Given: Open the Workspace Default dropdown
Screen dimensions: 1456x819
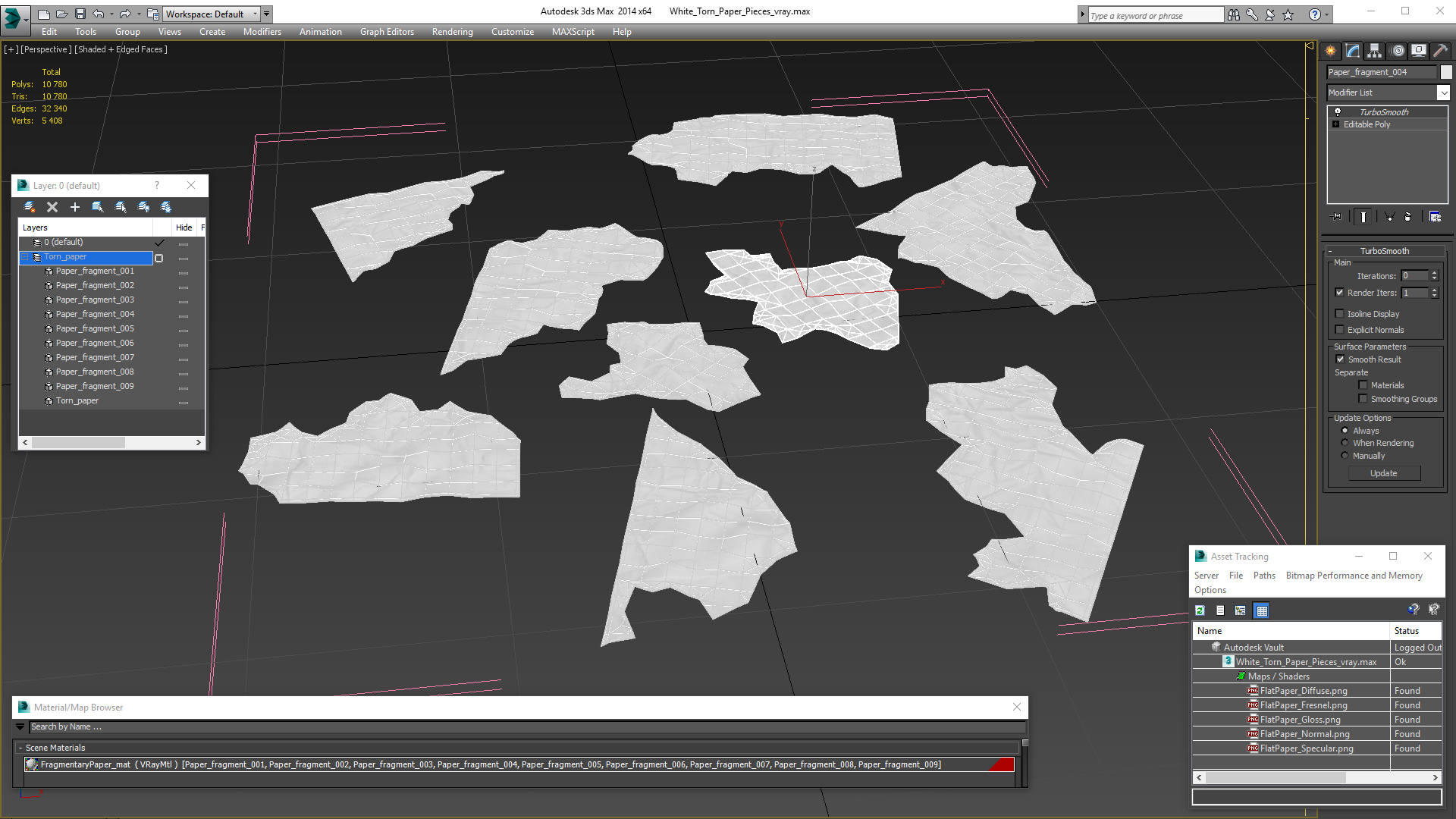Looking at the screenshot, I should point(255,14).
